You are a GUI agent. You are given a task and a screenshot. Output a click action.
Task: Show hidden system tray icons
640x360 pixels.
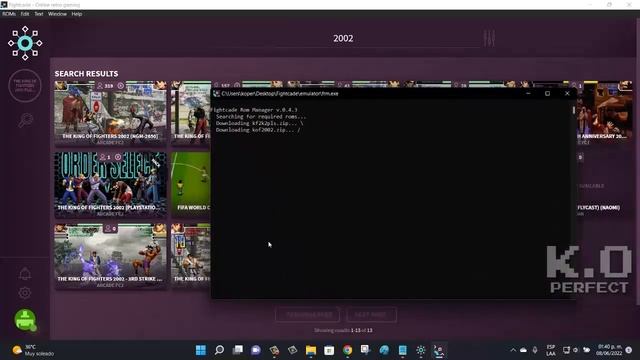click(x=513, y=350)
